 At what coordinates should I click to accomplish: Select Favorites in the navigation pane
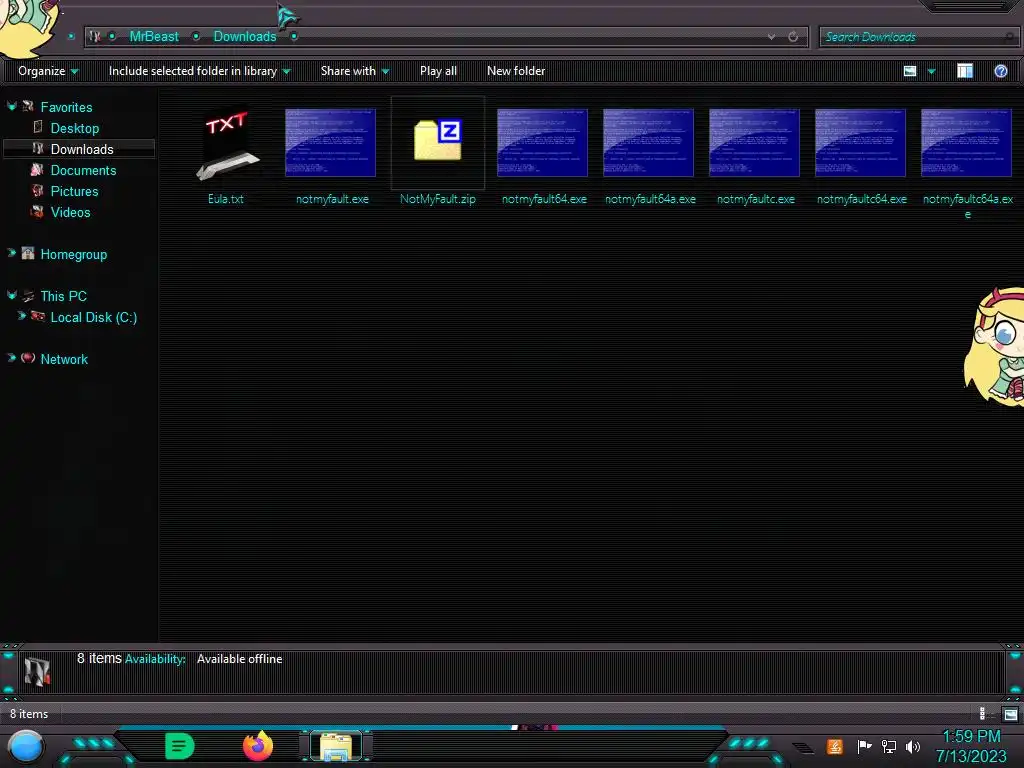[66, 107]
